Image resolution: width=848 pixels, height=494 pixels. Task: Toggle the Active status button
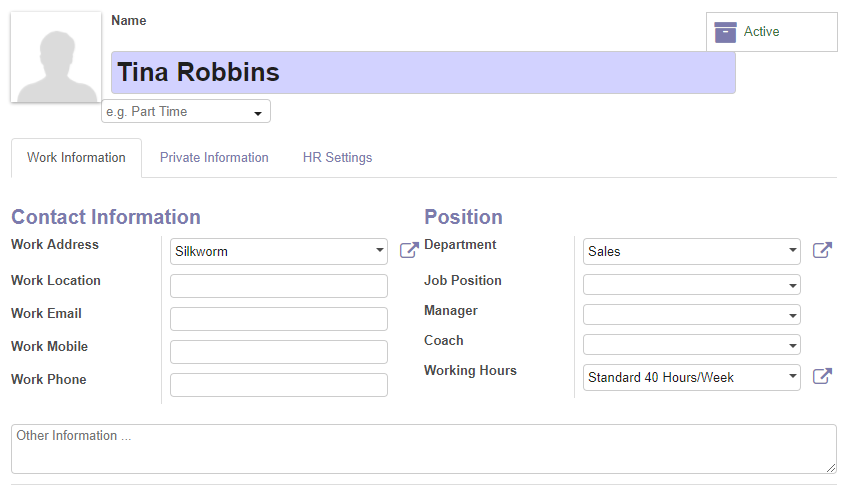point(772,32)
